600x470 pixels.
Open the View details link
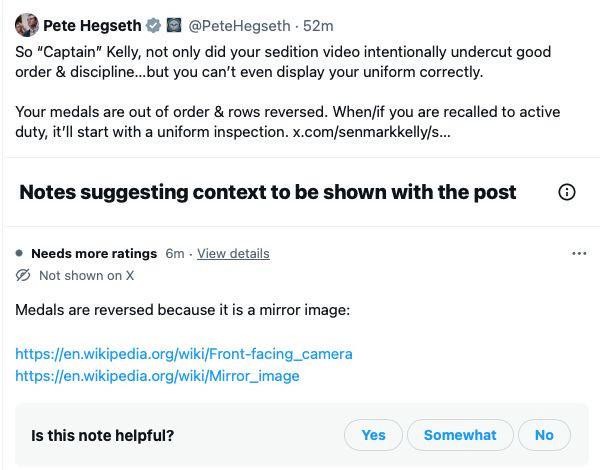(233, 254)
